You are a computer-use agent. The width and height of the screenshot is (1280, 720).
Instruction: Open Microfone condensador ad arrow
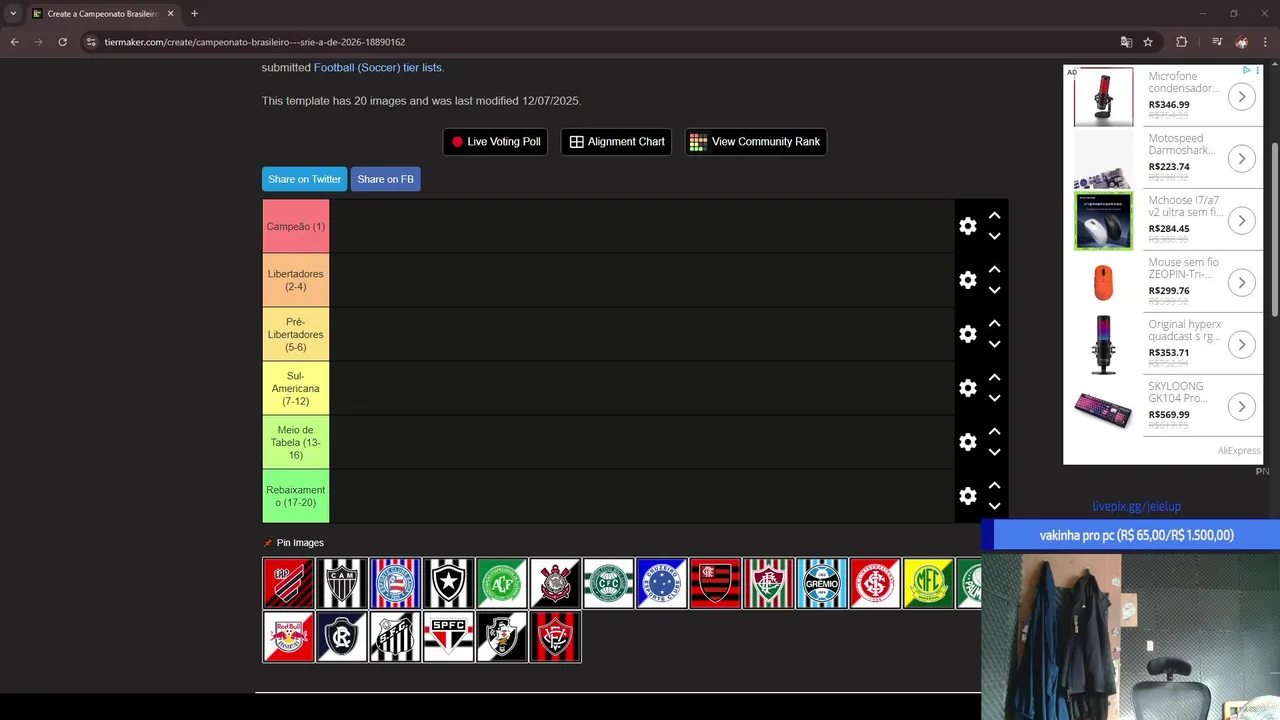coord(1241,97)
